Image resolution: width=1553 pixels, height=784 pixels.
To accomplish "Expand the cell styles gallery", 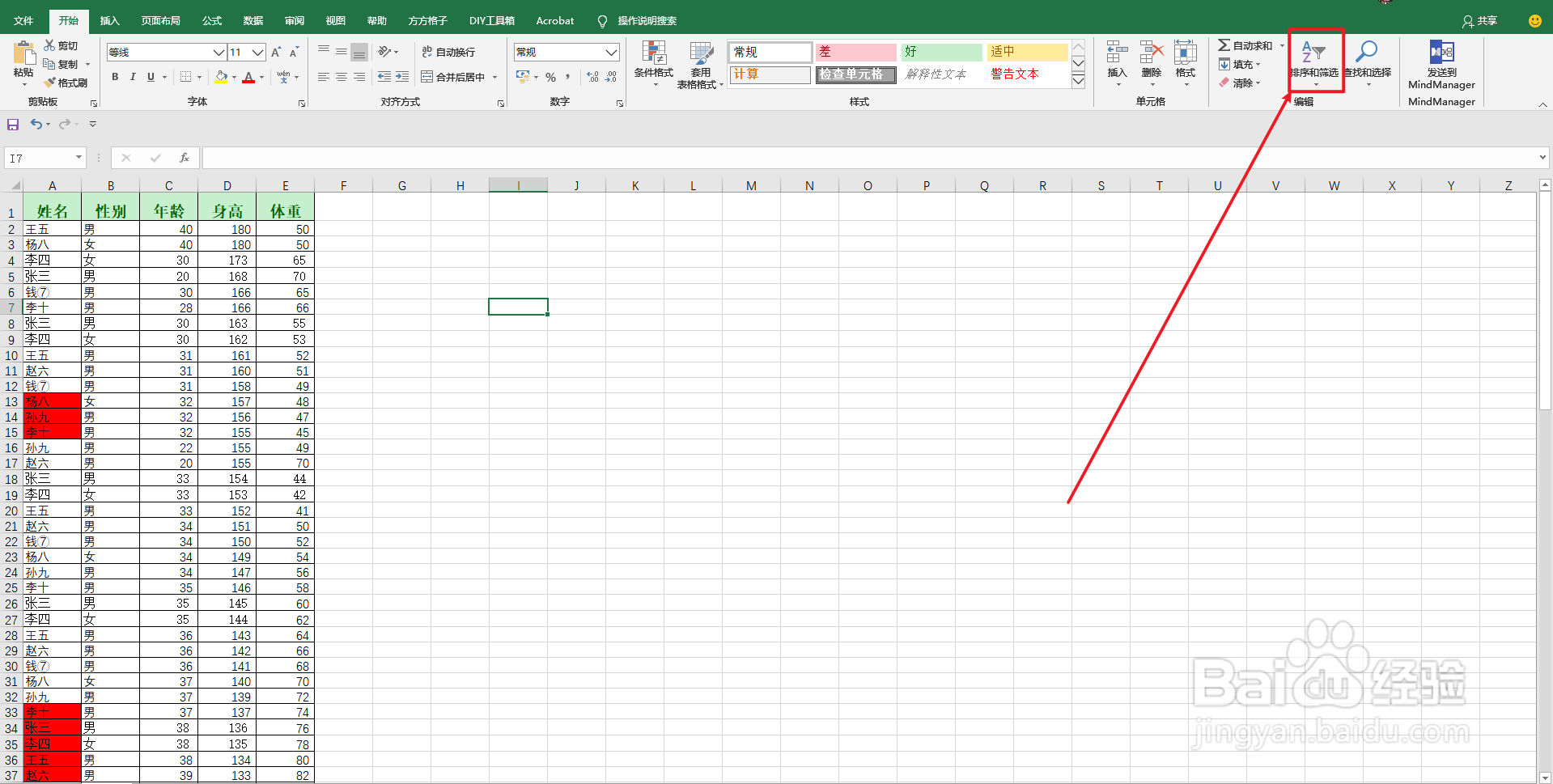I will click(1078, 80).
